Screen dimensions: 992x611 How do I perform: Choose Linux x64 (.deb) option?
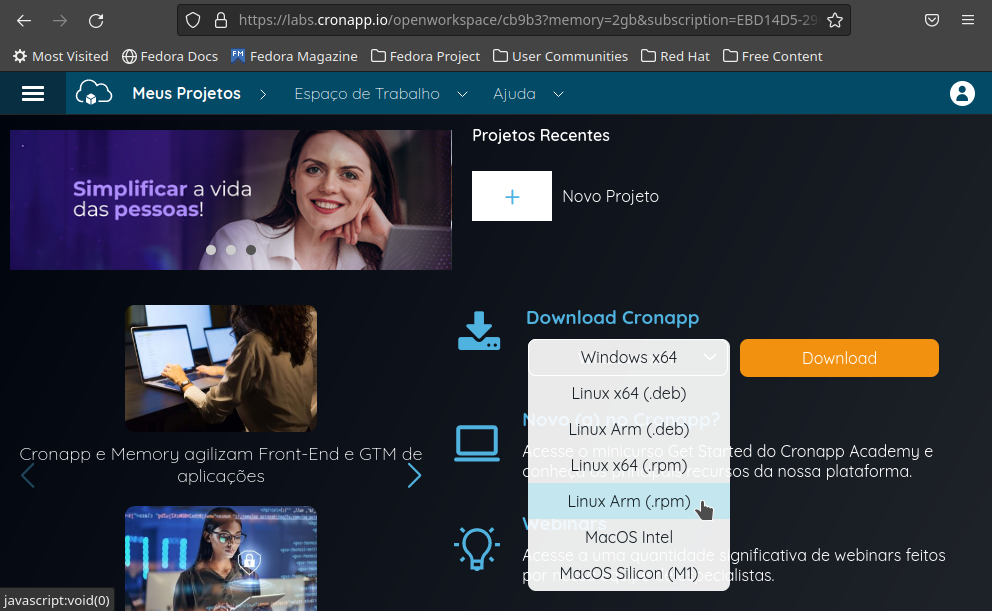coord(629,393)
